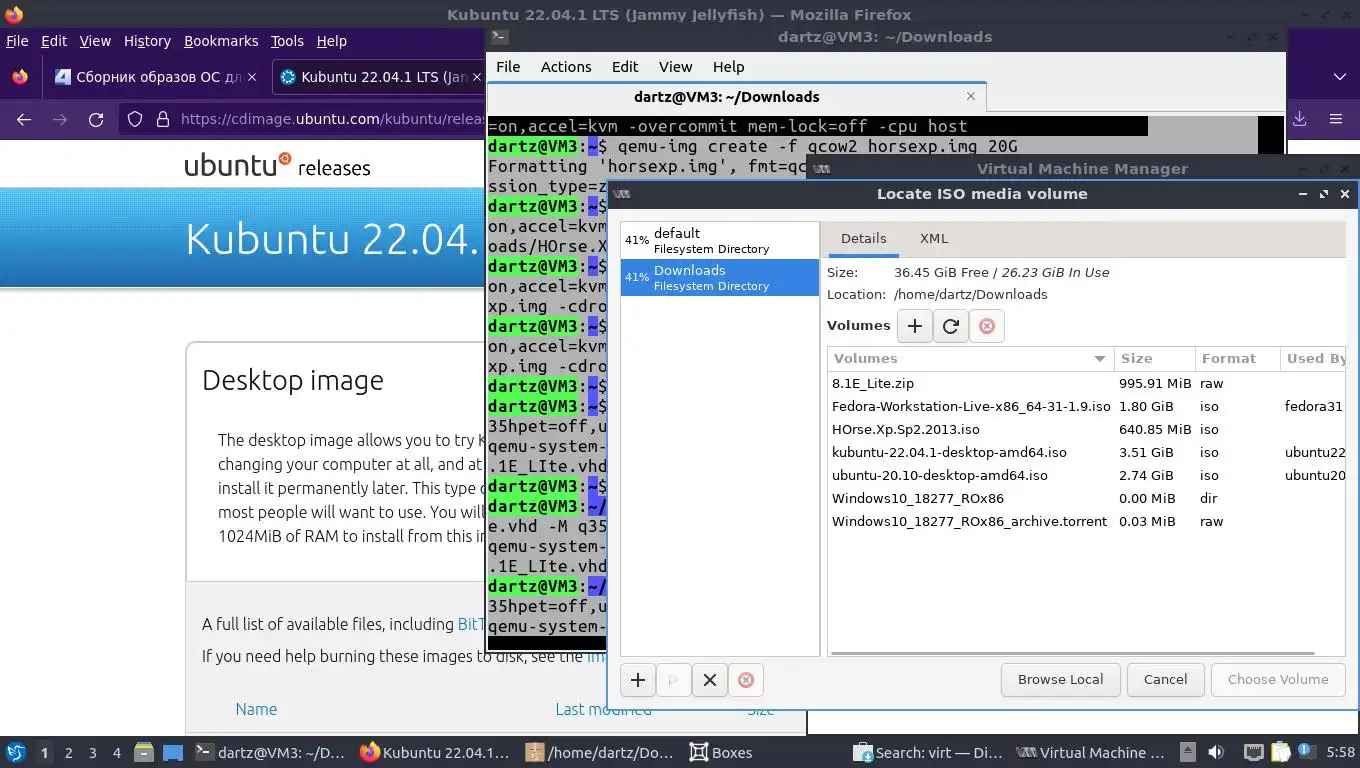Select the Windows10_18277_ROx86 directory row

(x=1086, y=498)
